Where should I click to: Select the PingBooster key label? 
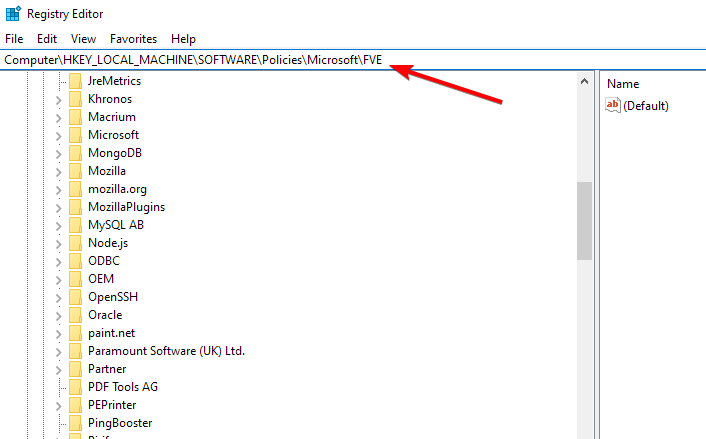pyautogui.click(x=120, y=423)
